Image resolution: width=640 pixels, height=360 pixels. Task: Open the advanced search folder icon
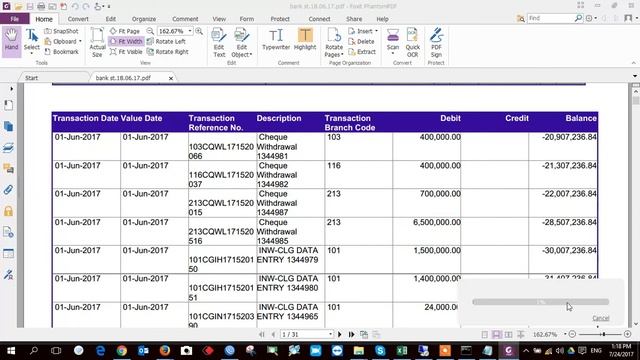coord(520,18)
